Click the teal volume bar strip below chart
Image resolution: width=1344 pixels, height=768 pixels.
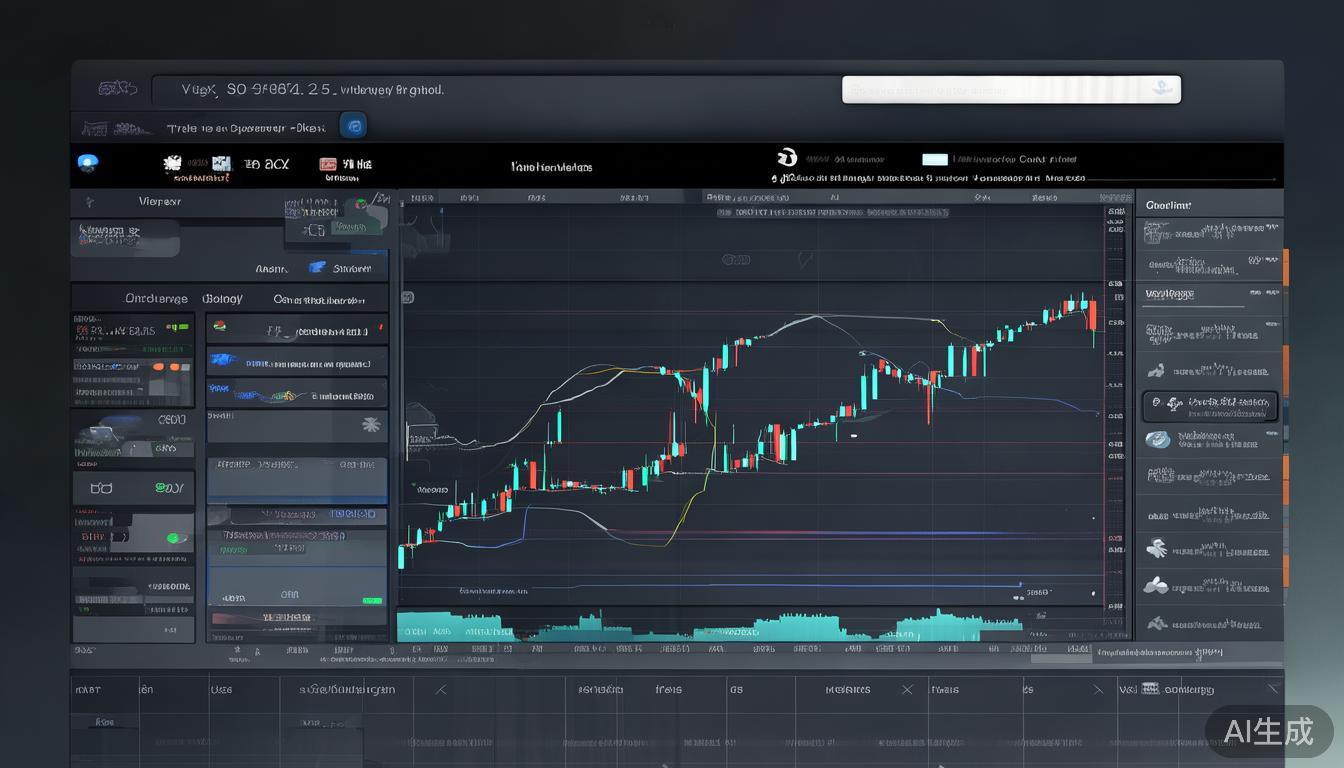(x=760, y=627)
